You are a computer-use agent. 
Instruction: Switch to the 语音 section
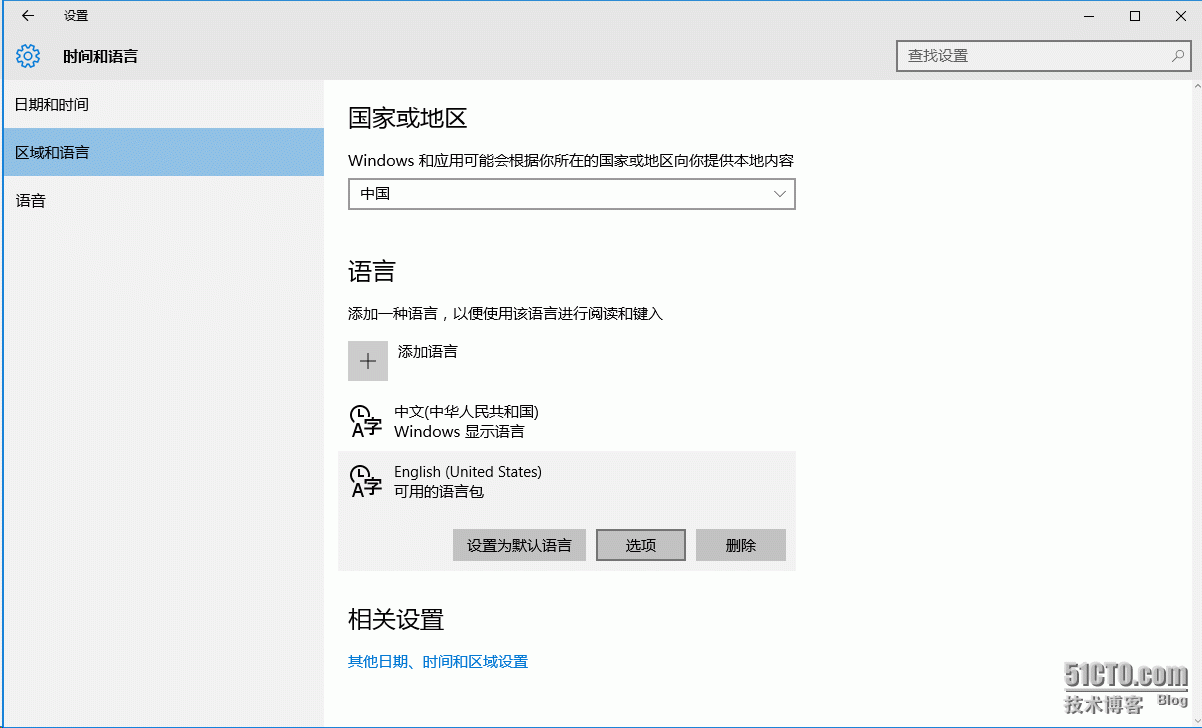(164, 200)
